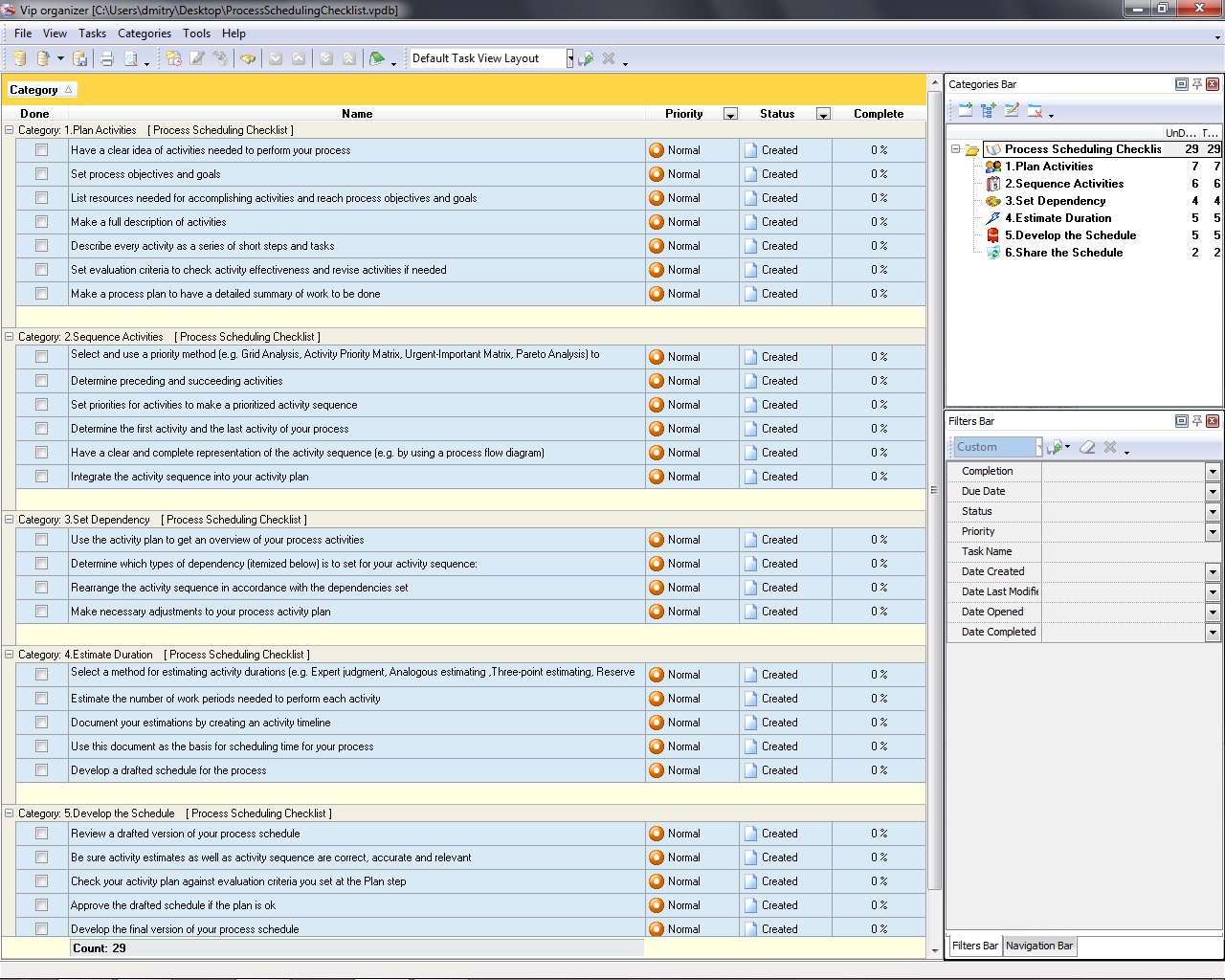Viewport: 1225px width, 980px height.
Task: Open the Categories menu
Action: [144, 33]
